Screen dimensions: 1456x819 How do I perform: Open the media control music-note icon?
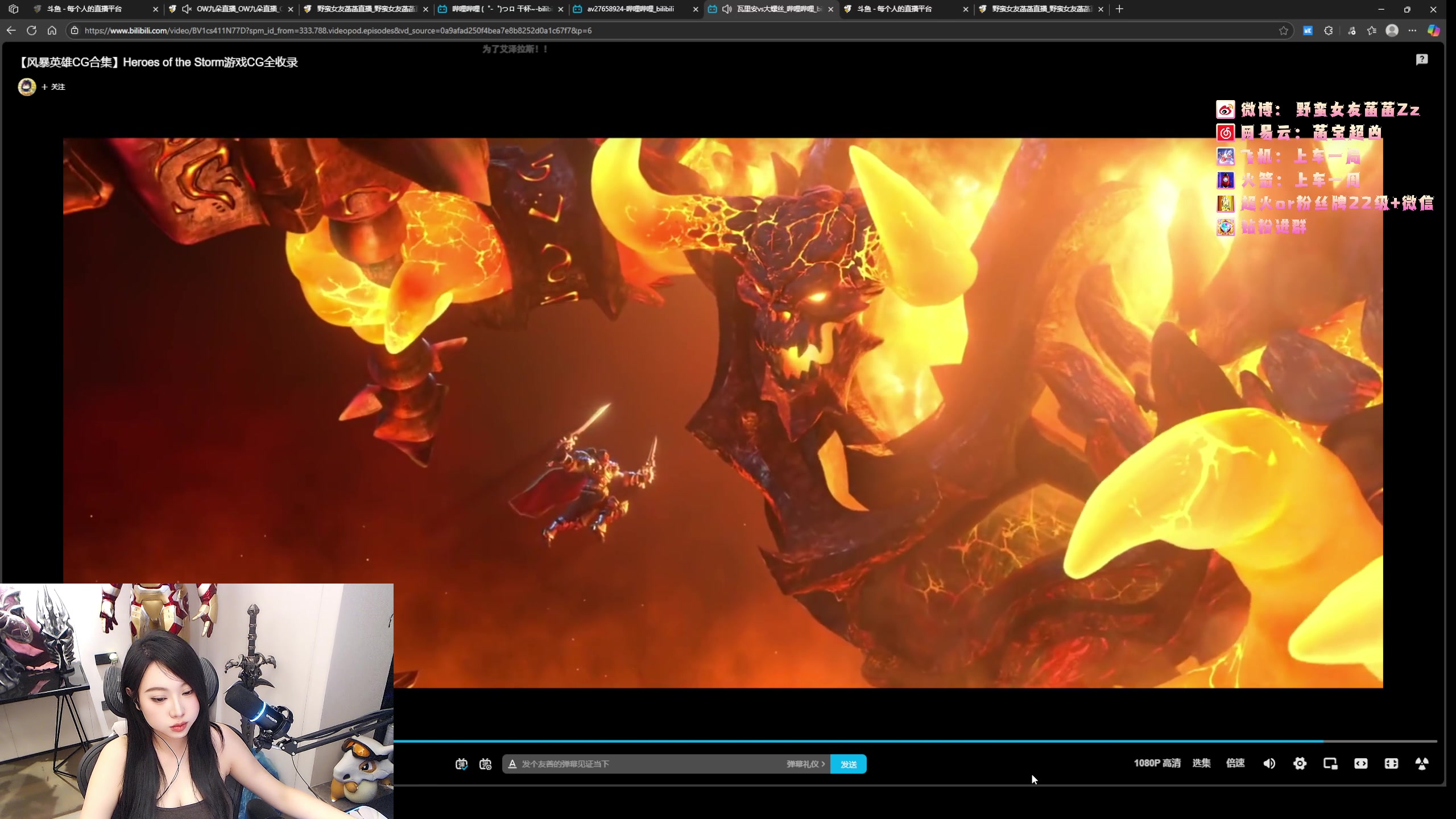pos(1352,31)
